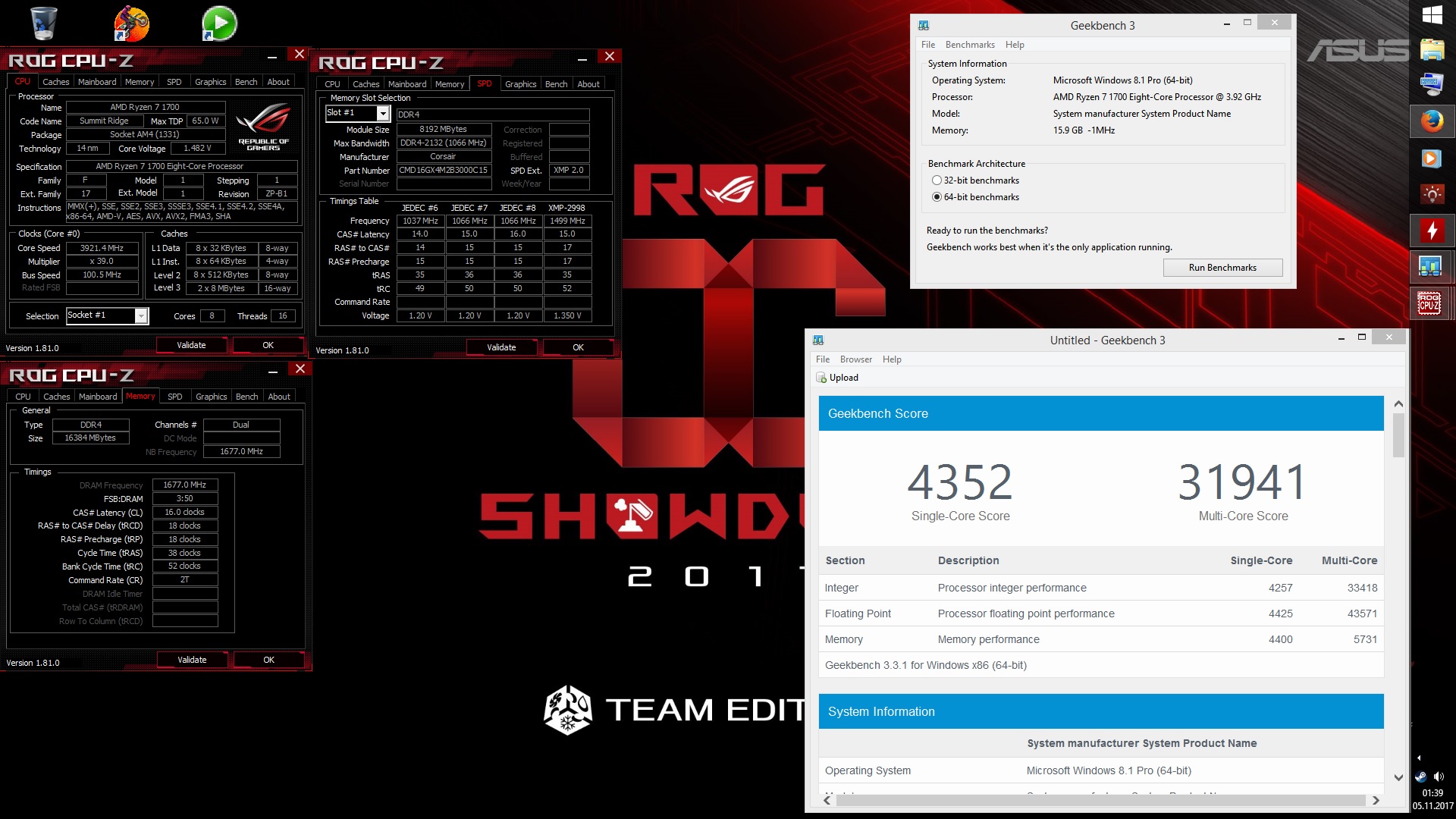Viewport: 1456px width, 819px height.
Task: Open the green play button desktop shortcut
Action: click(x=219, y=23)
